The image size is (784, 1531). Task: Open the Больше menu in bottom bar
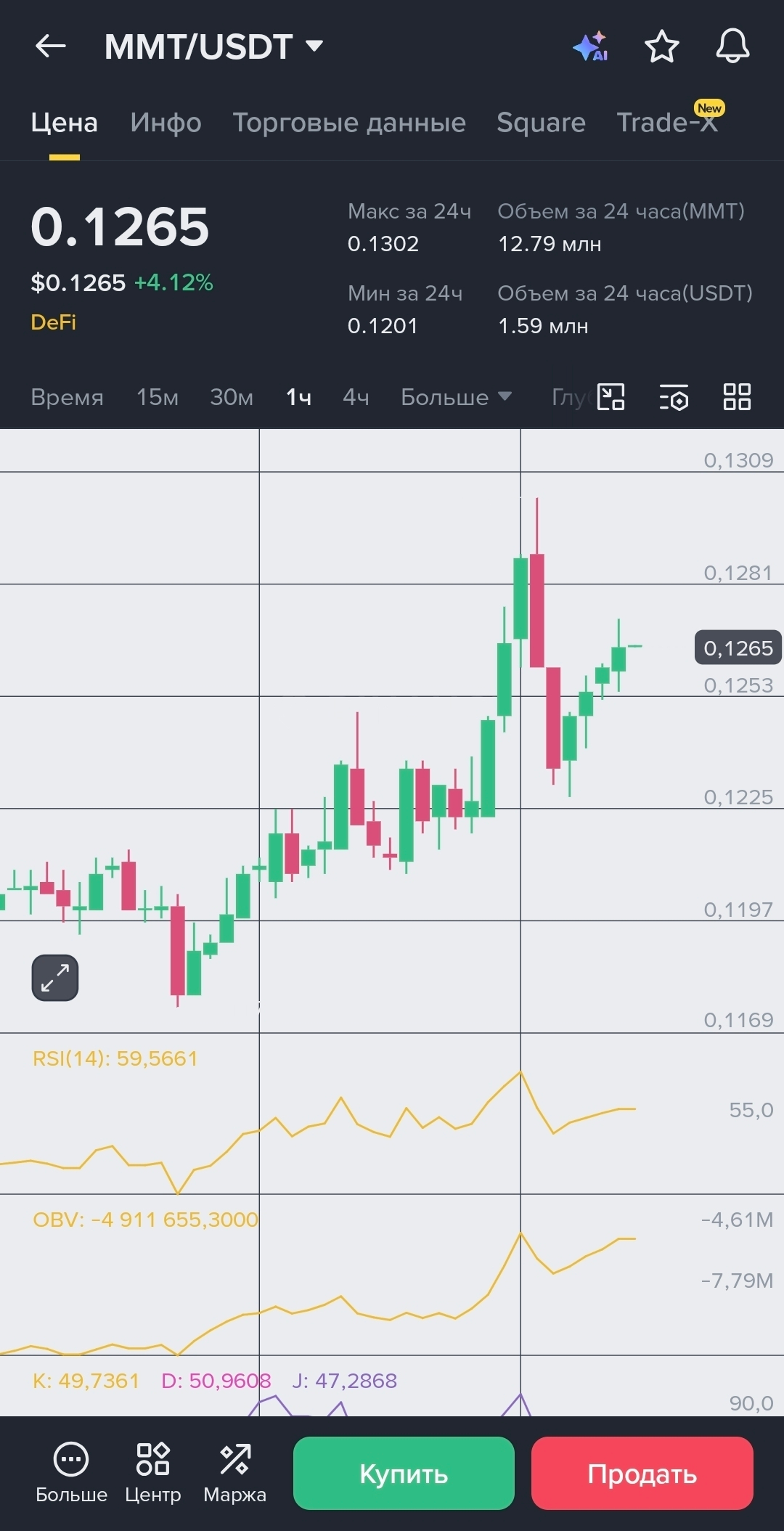(71, 1473)
